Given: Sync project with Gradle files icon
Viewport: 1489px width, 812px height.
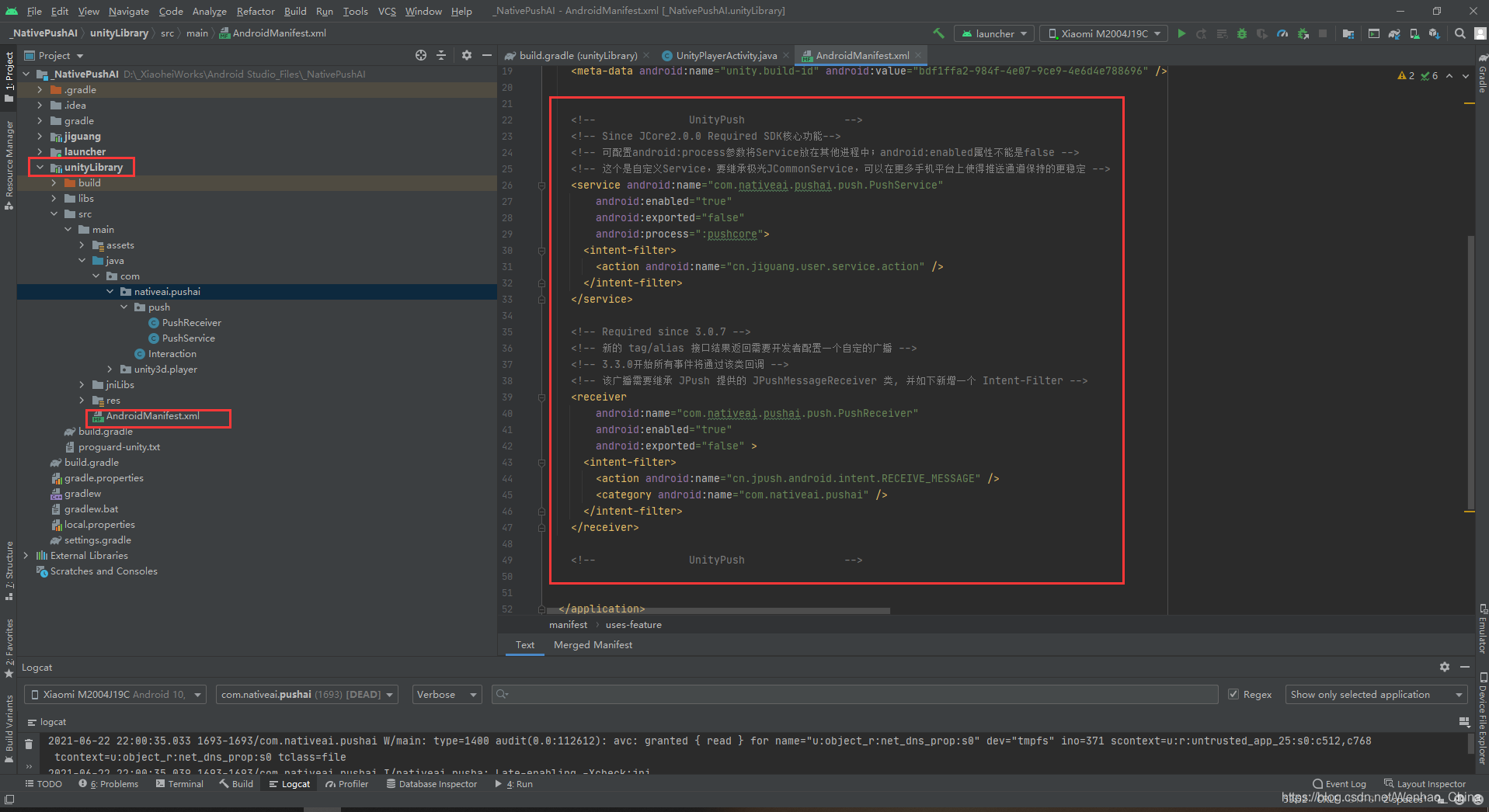Looking at the screenshot, I should (x=1394, y=33).
